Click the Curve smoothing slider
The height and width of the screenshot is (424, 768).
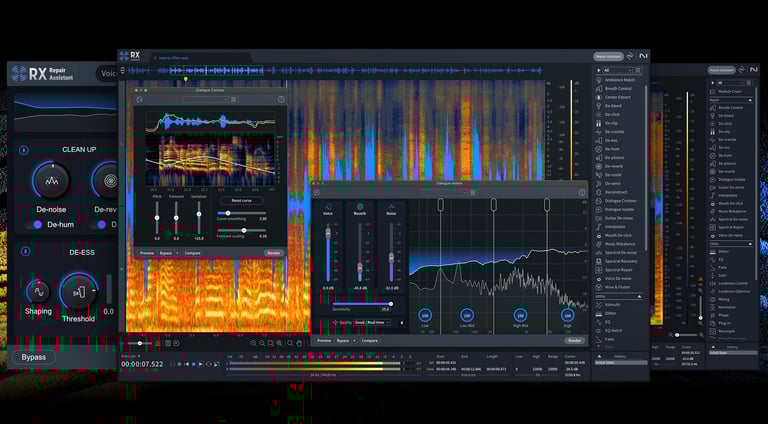tap(241, 213)
